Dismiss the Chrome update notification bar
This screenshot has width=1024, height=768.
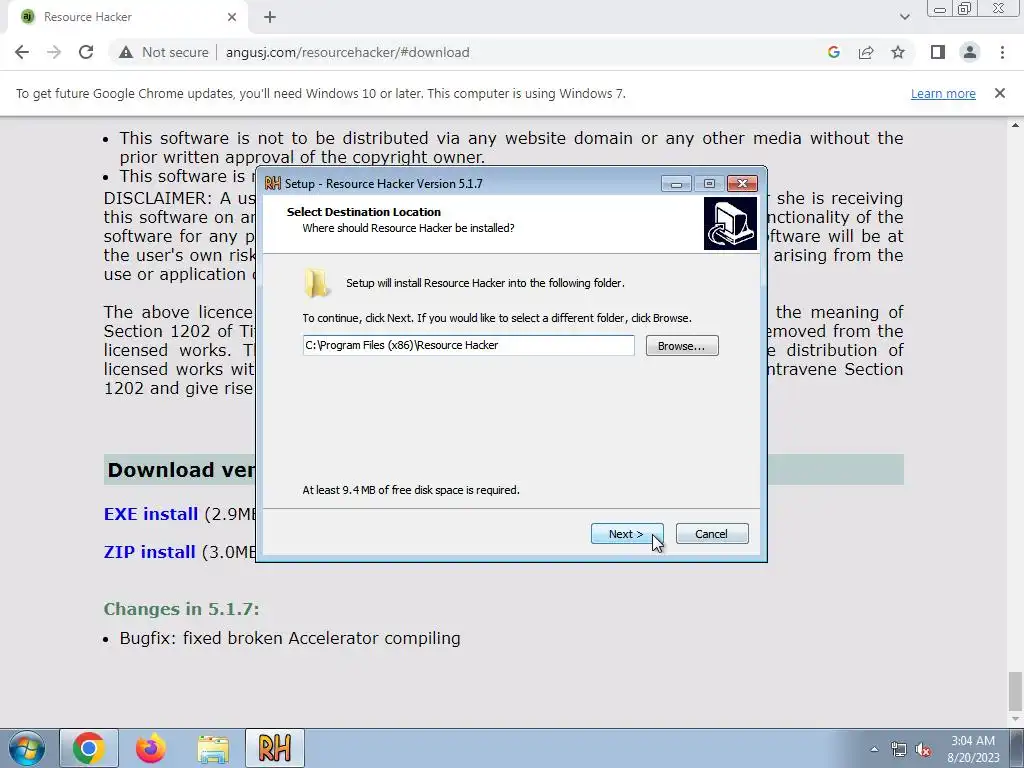(1000, 93)
